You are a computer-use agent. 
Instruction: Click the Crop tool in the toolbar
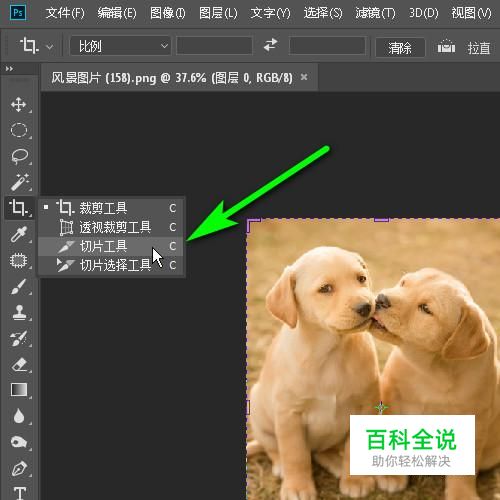(x=19, y=207)
